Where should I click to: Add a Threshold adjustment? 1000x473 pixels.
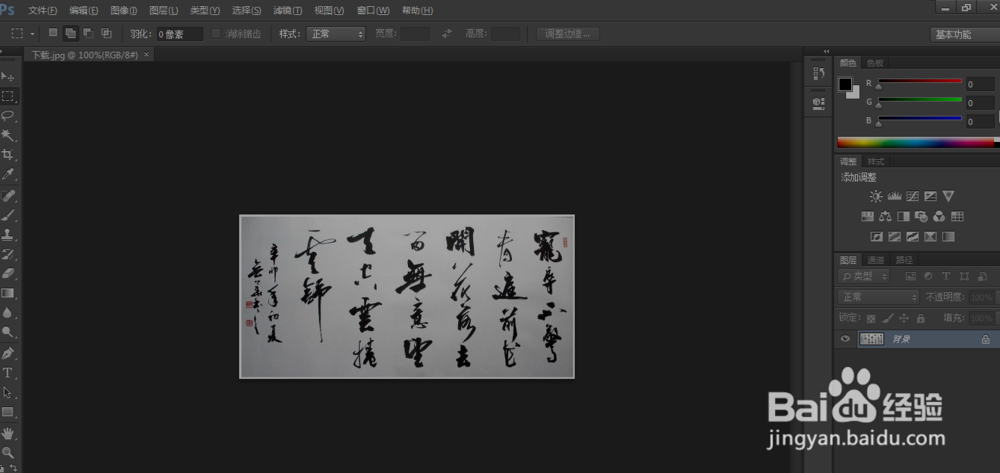click(x=913, y=236)
